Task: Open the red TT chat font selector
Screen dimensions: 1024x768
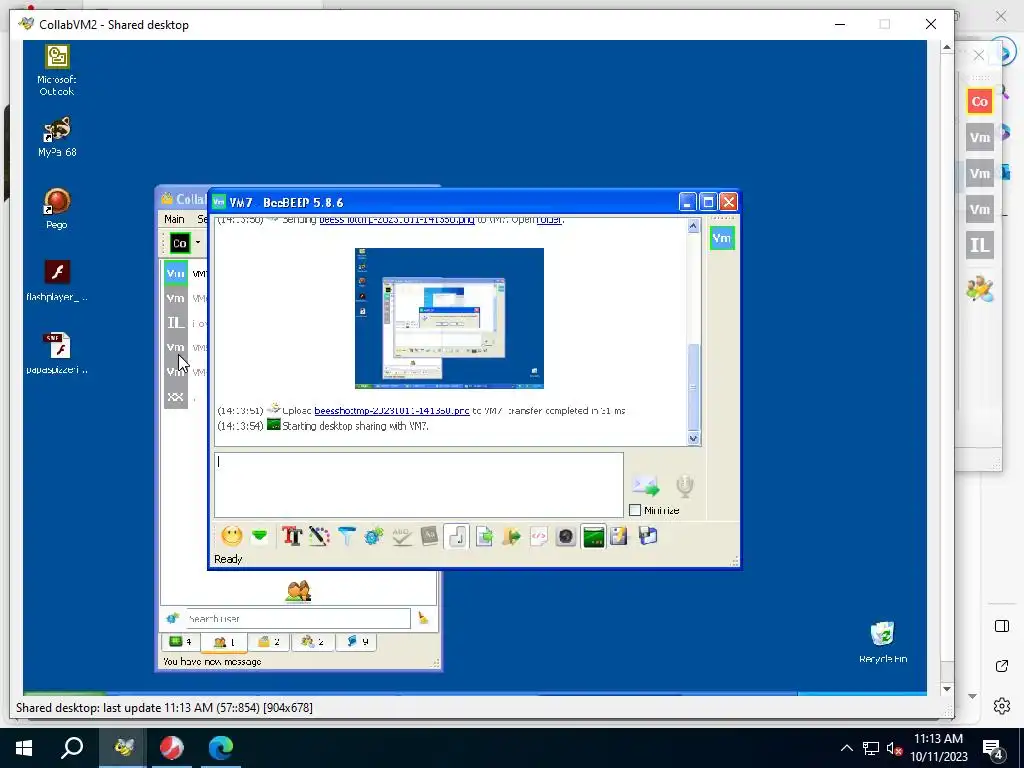Action: point(291,536)
